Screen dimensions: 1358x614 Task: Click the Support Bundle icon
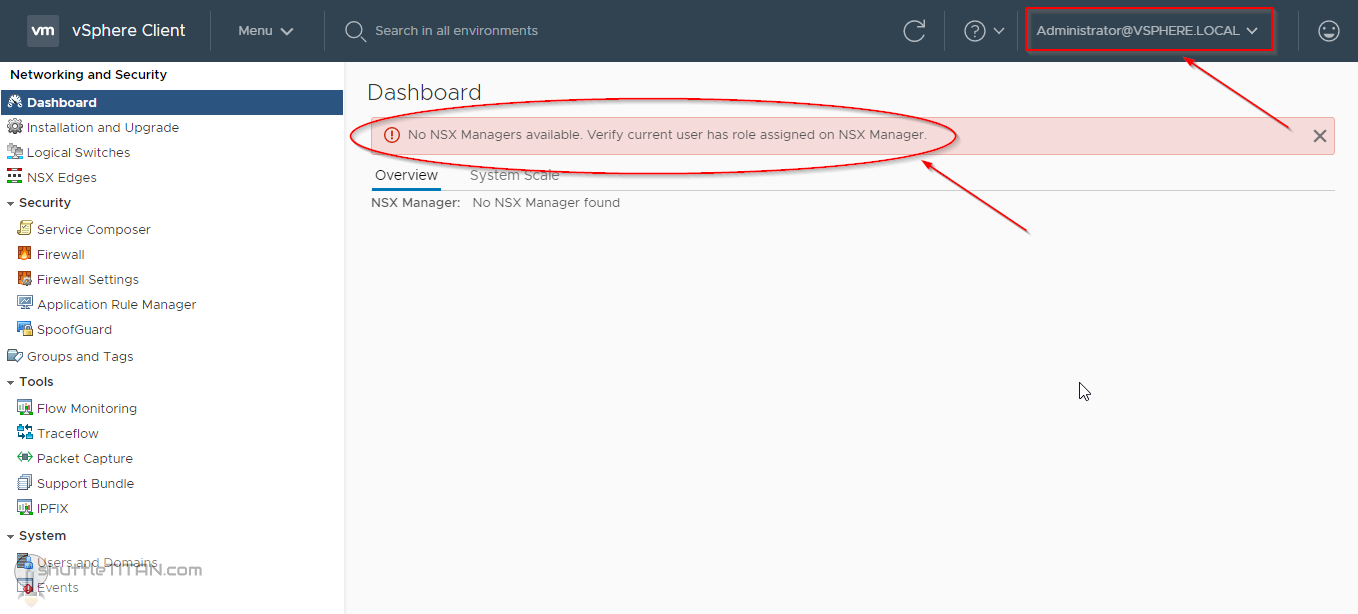tap(25, 483)
